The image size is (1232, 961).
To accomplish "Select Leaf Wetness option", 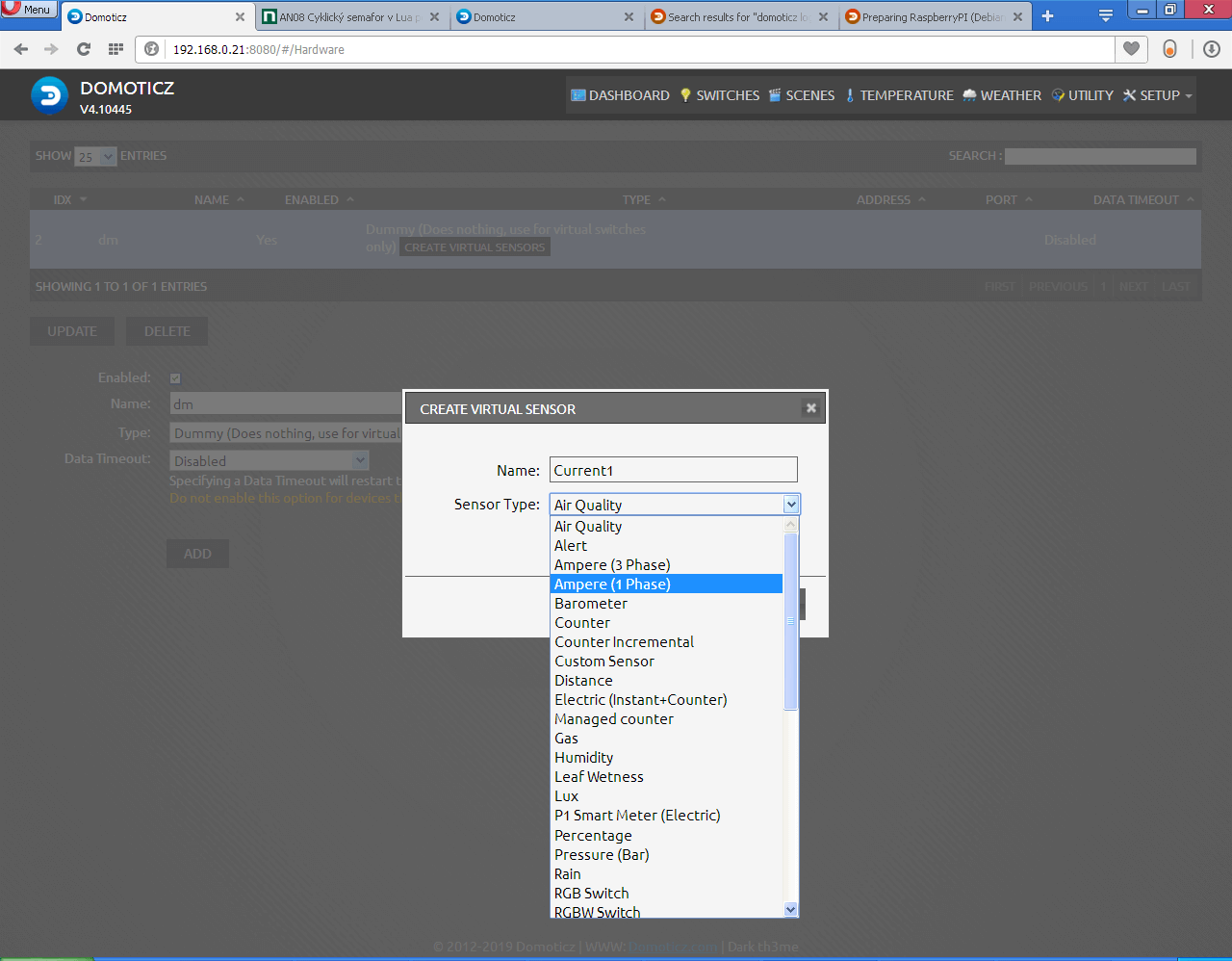I will point(666,777).
